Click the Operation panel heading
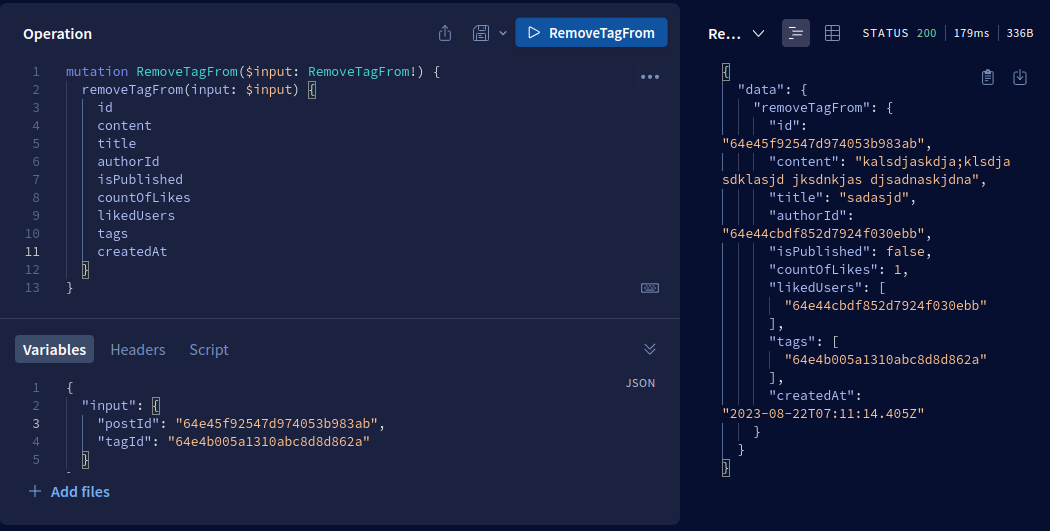 pos(58,34)
